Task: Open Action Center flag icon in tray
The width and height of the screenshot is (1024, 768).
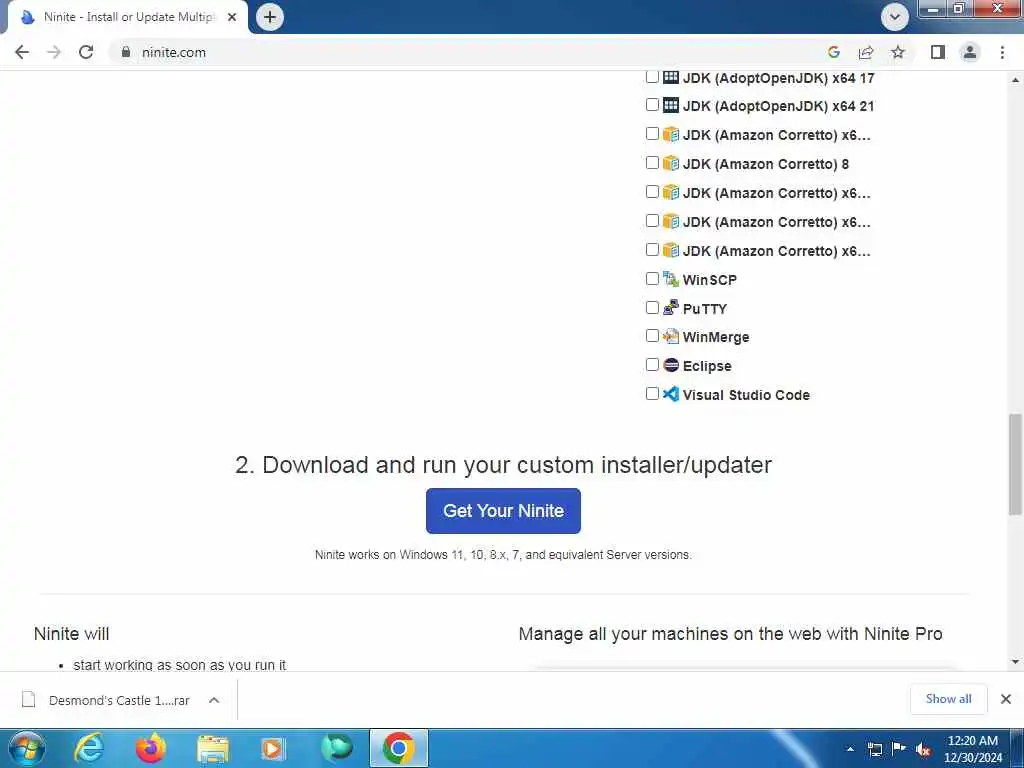Action: 899,748
